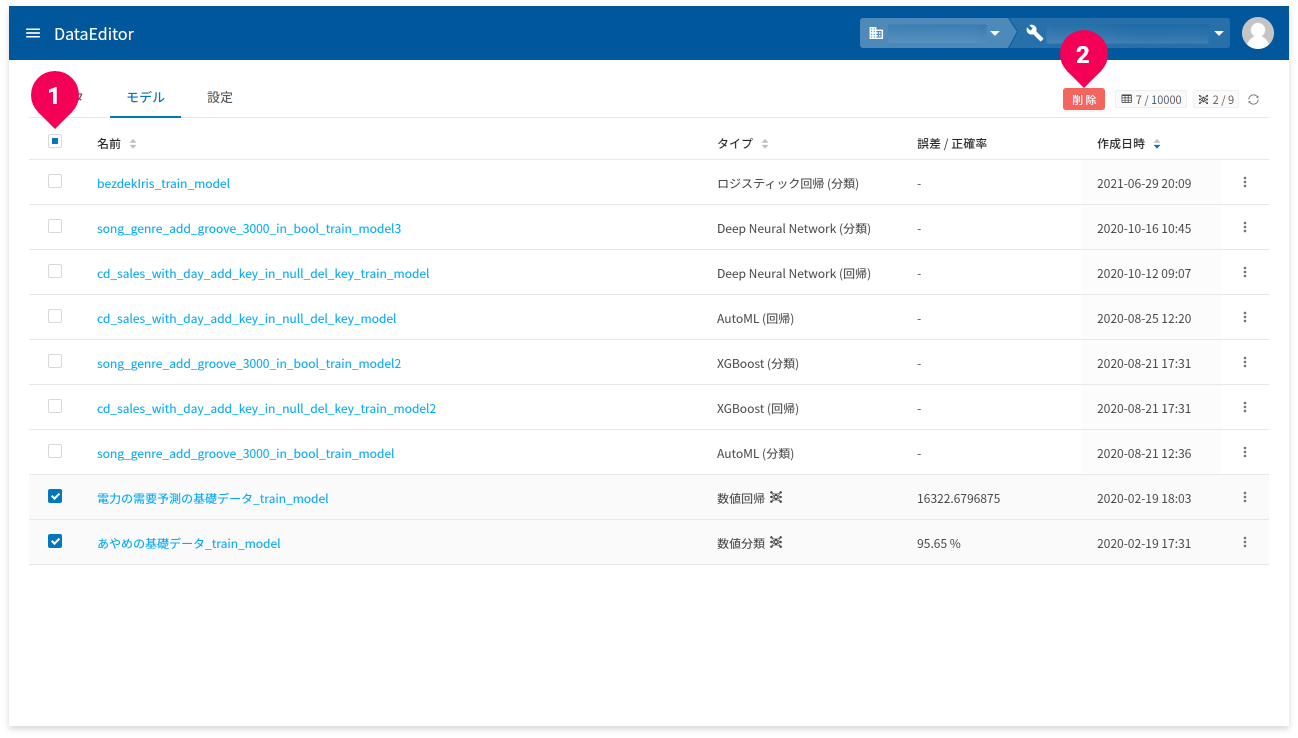Check the cd_sales del_key_train_model row checkbox
This screenshot has height=738, width=1298.
(55, 271)
